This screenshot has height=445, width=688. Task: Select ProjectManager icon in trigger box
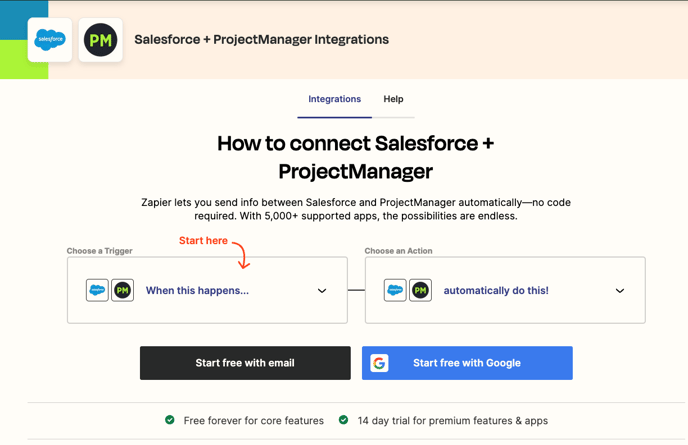[122, 290]
